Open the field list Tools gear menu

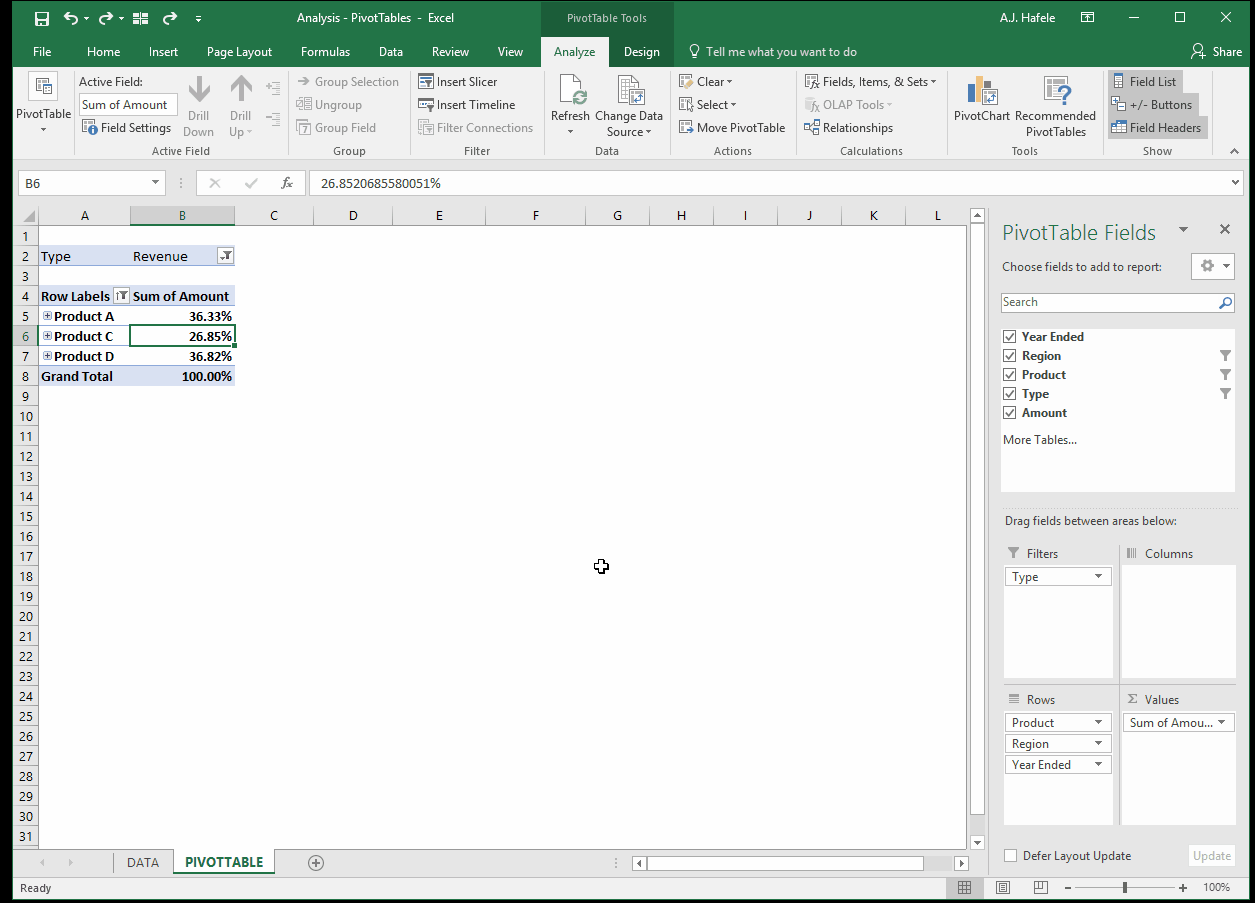click(x=1213, y=266)
